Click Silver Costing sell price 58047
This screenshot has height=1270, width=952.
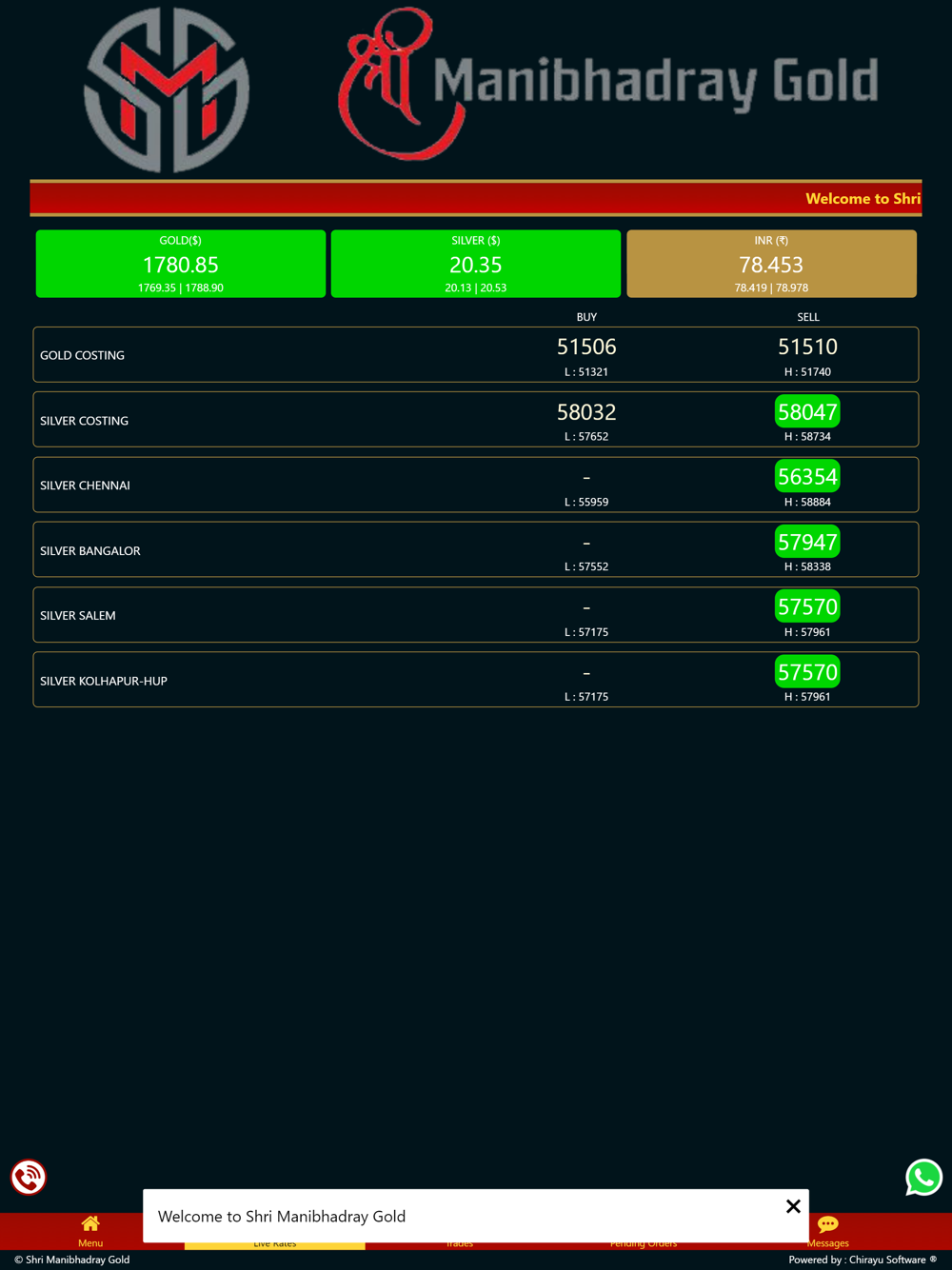(807, 412)
